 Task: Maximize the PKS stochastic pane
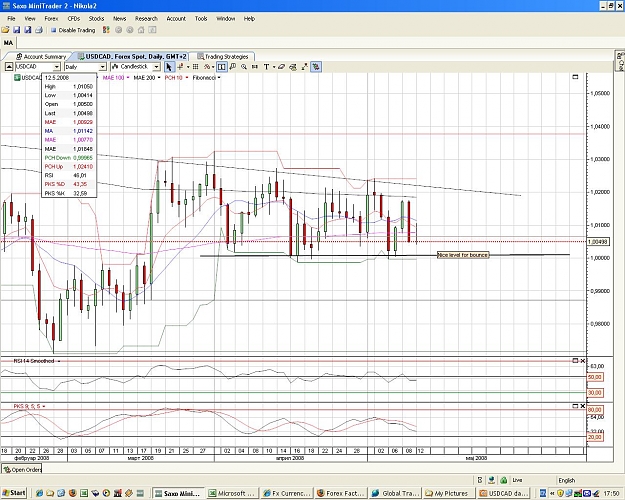[575, 406]
